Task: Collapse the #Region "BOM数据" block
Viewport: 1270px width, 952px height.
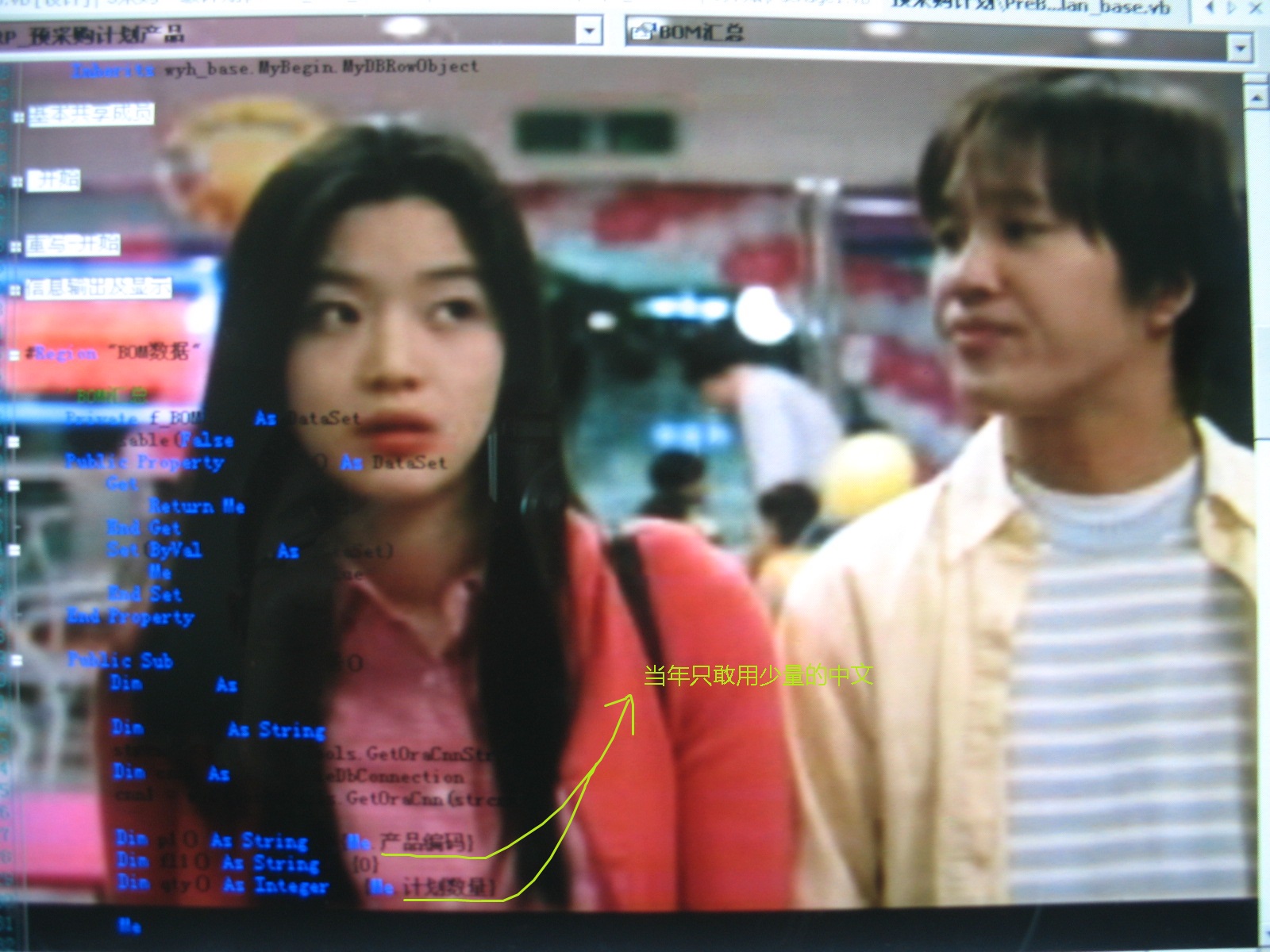Action: click(x=14, y=355)
